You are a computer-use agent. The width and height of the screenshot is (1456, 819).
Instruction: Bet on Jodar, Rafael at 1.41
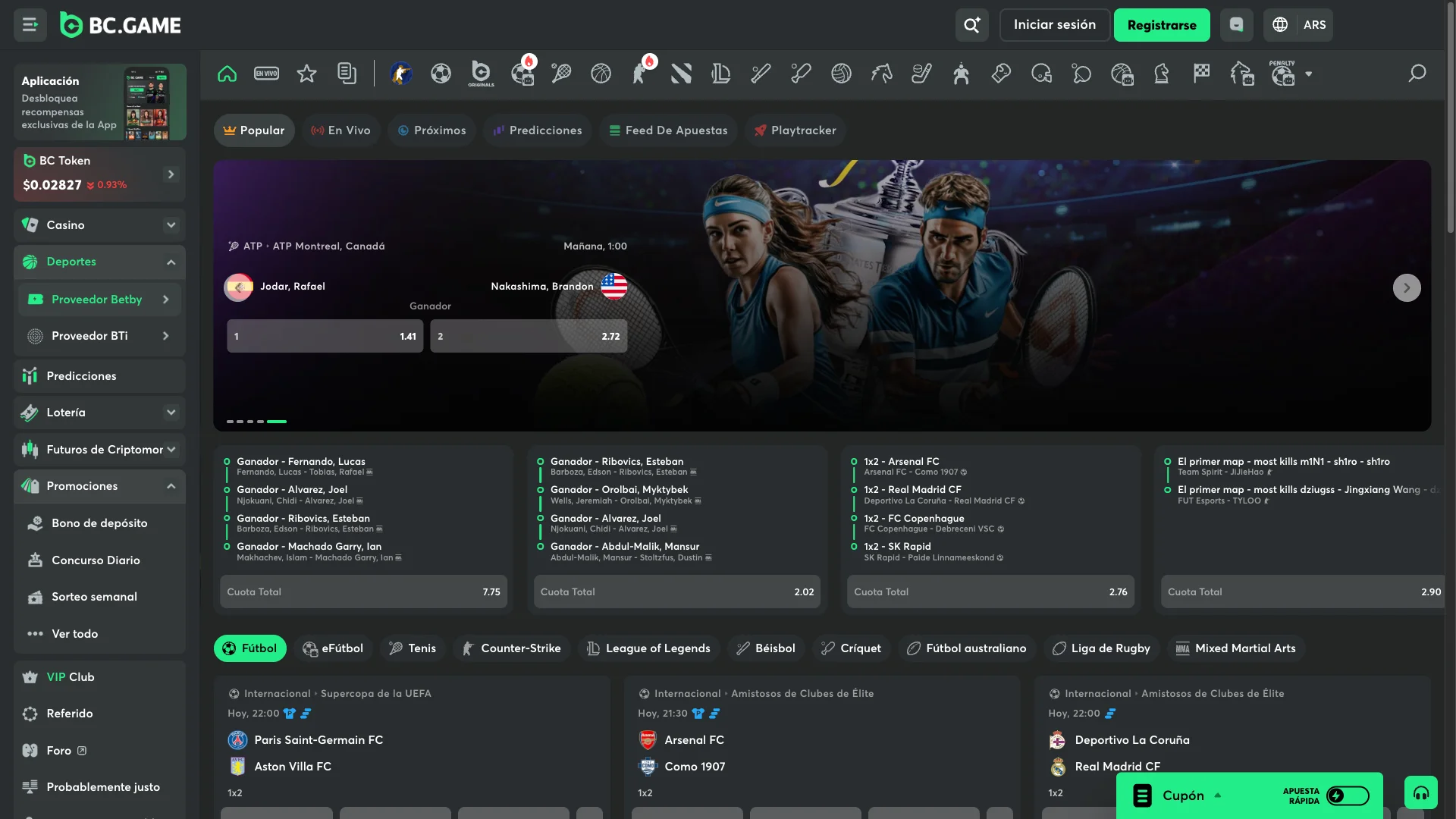(x=325, y=336)
